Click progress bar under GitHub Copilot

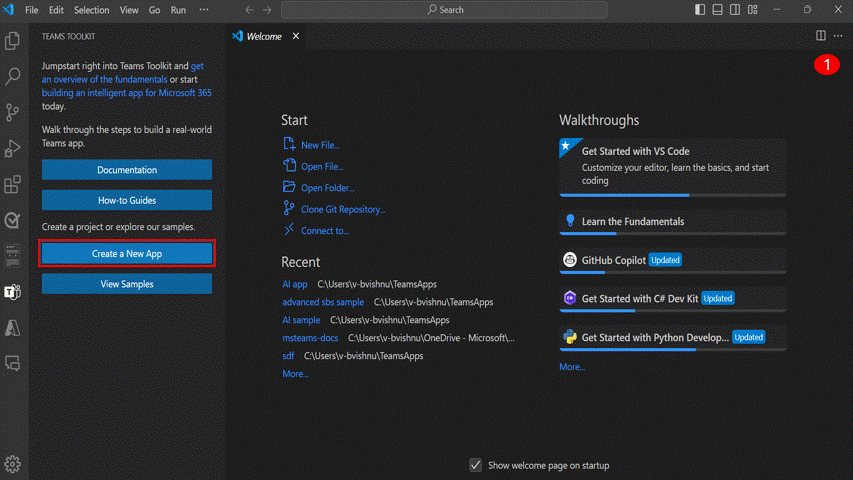(672, 272)
